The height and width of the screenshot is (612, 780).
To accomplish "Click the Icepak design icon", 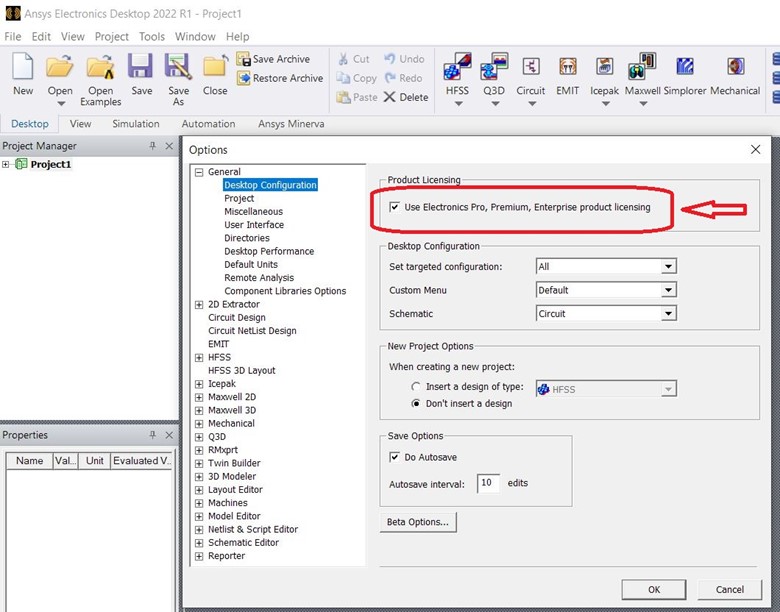I will tap(604, 67).
